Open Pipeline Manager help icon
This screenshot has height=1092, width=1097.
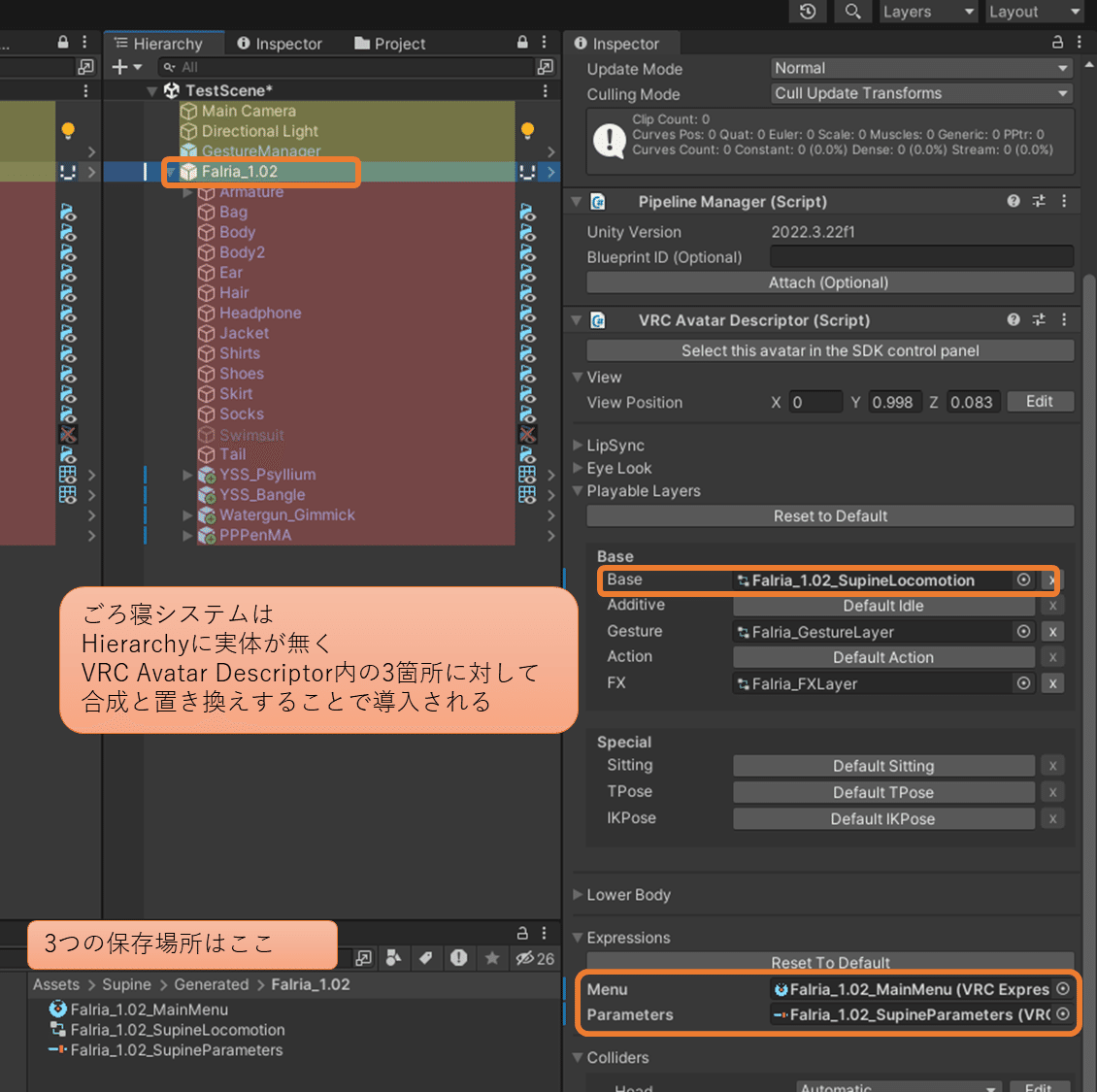pos(1014,202)
